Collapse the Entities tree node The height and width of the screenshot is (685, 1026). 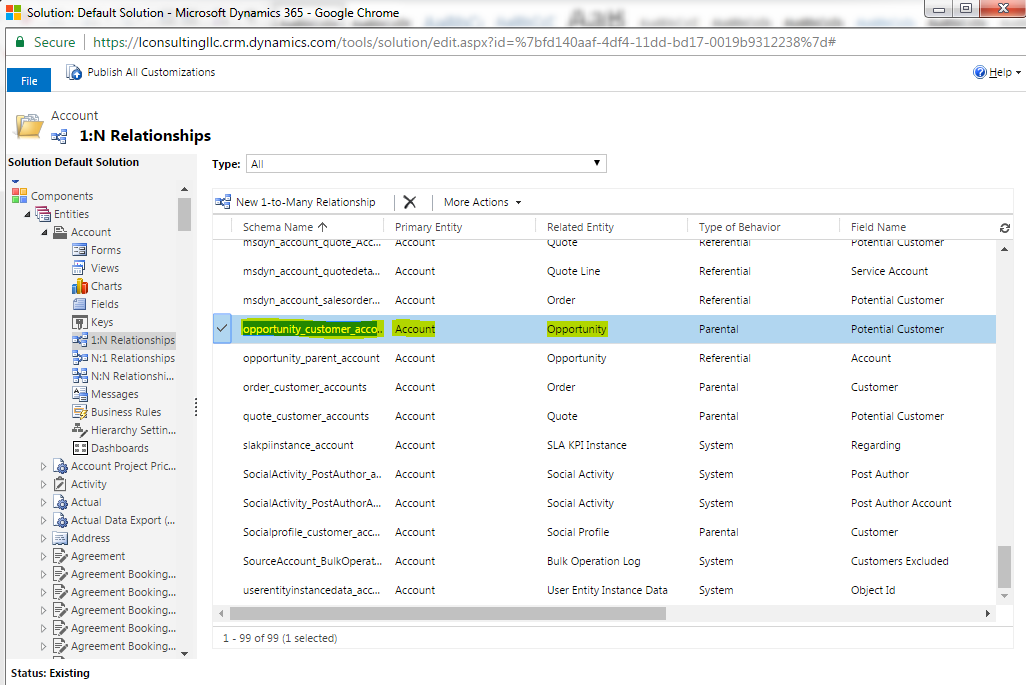tap(28, 213)
